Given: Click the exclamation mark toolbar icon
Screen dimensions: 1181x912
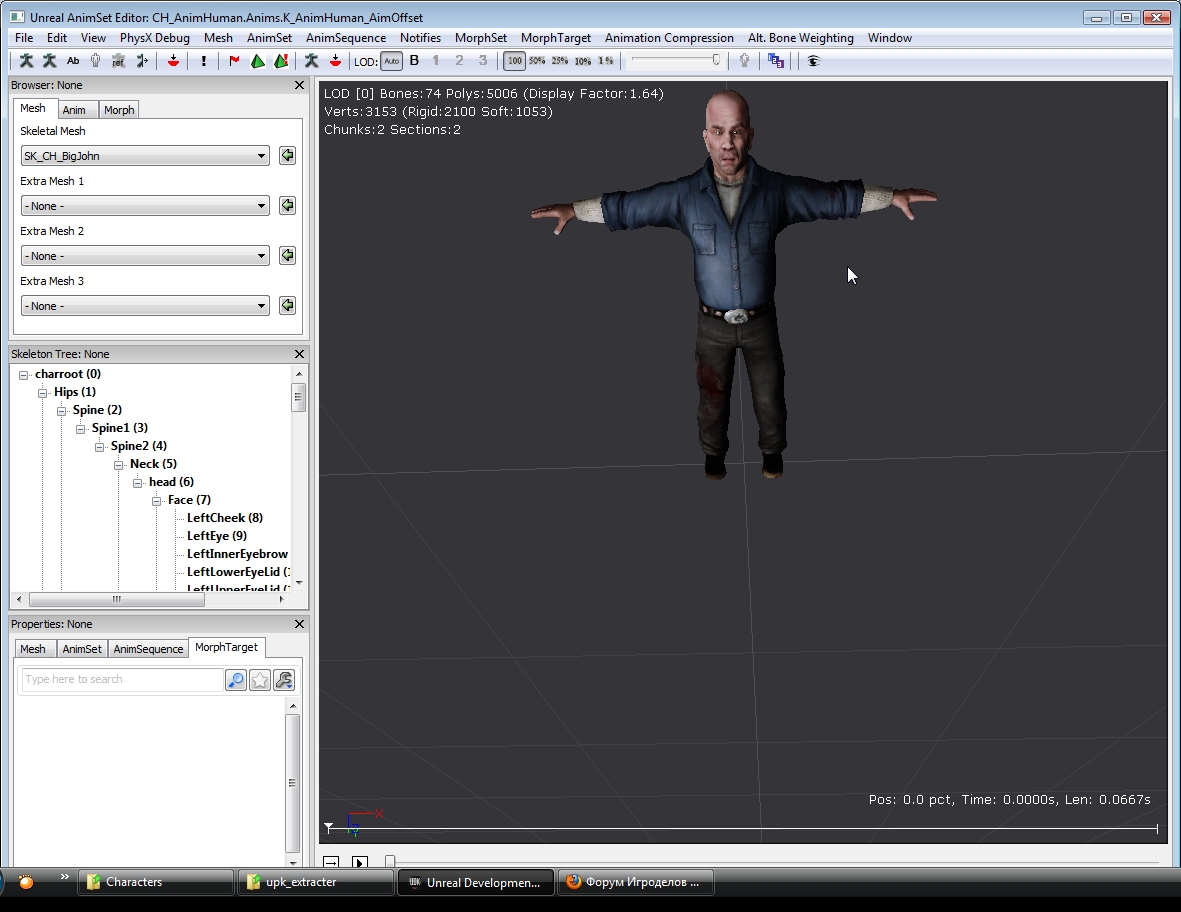Looking at the screenshot, I should coord(204,61).
